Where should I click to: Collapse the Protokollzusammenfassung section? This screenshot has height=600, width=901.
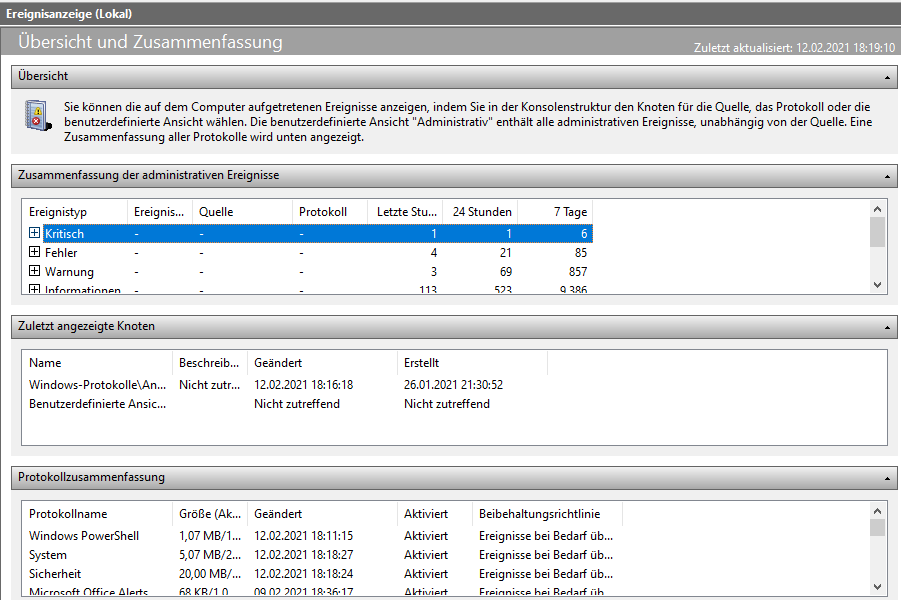pyautogui.click(x=887, y=478)
